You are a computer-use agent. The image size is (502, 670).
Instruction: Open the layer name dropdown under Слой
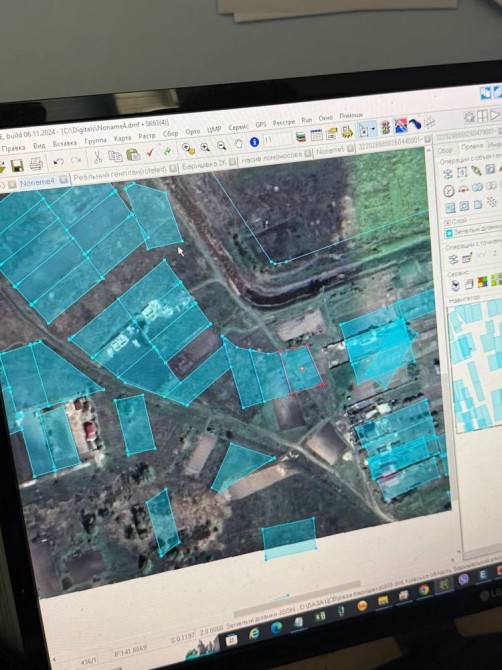(475, 232)
